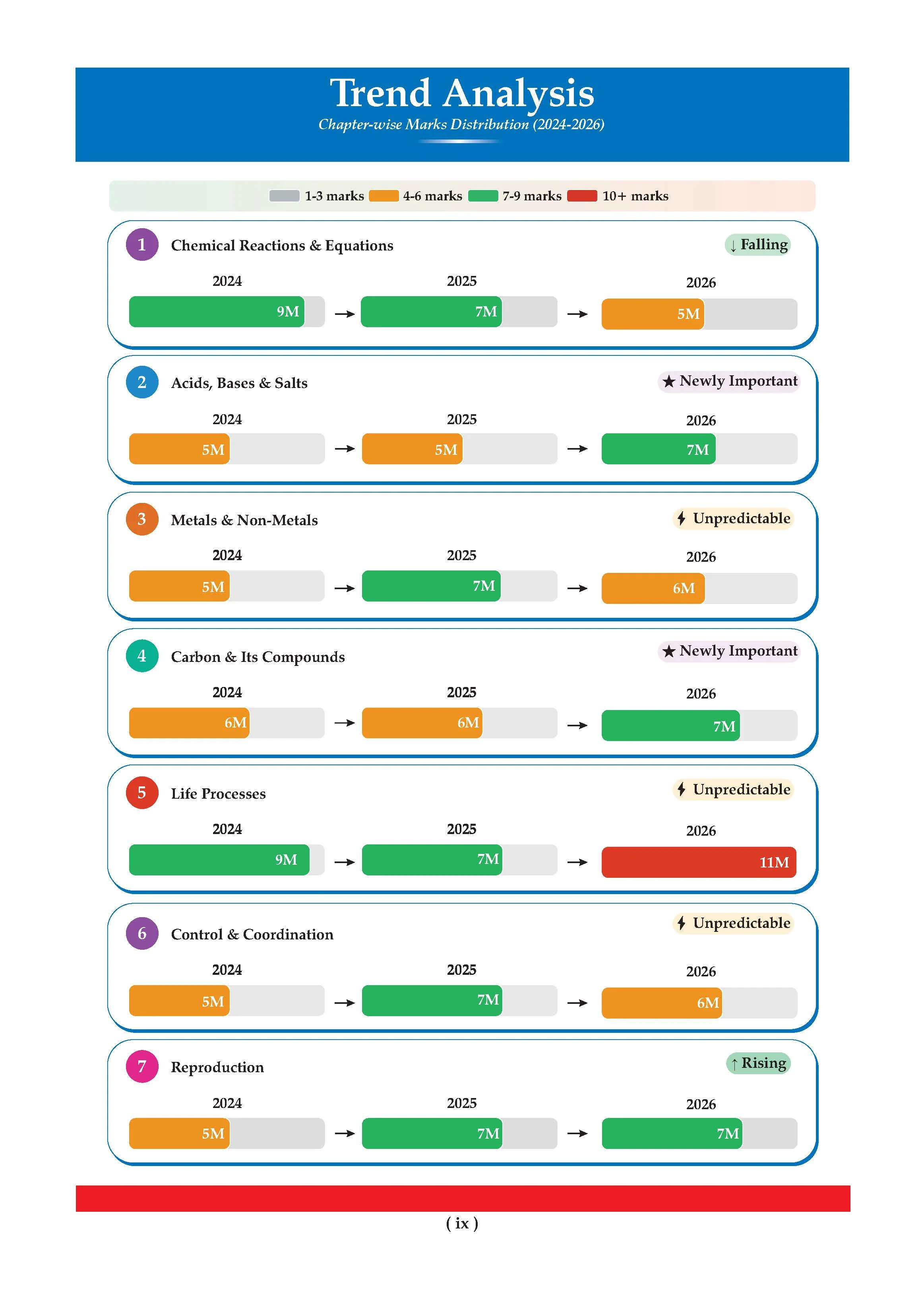This screenshot has height=1300, width=924.
Task: Click the Rising badge on Reproduction
Action: pos(758,1063)
